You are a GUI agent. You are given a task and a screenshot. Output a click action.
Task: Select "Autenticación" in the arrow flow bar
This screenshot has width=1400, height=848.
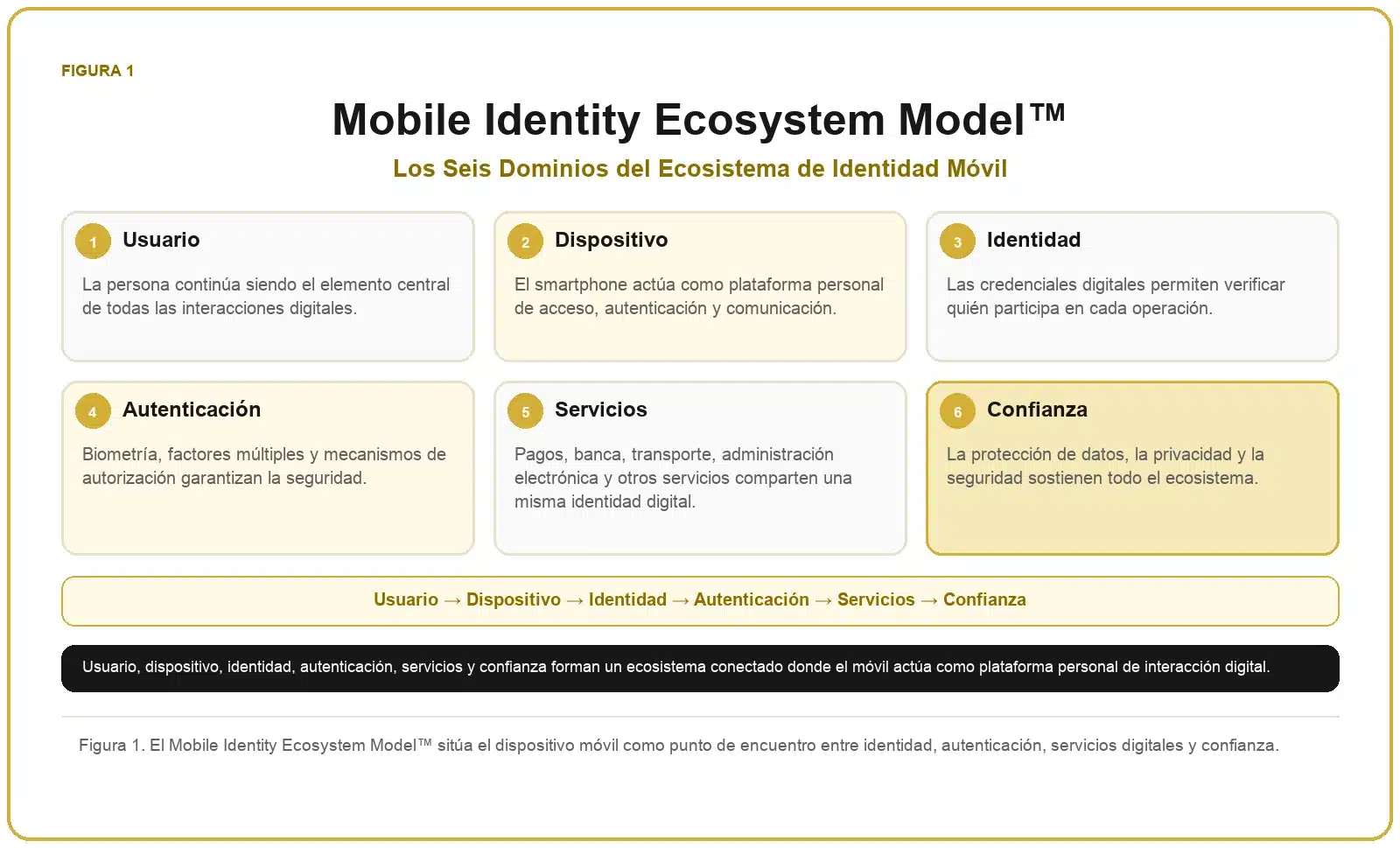752,599
